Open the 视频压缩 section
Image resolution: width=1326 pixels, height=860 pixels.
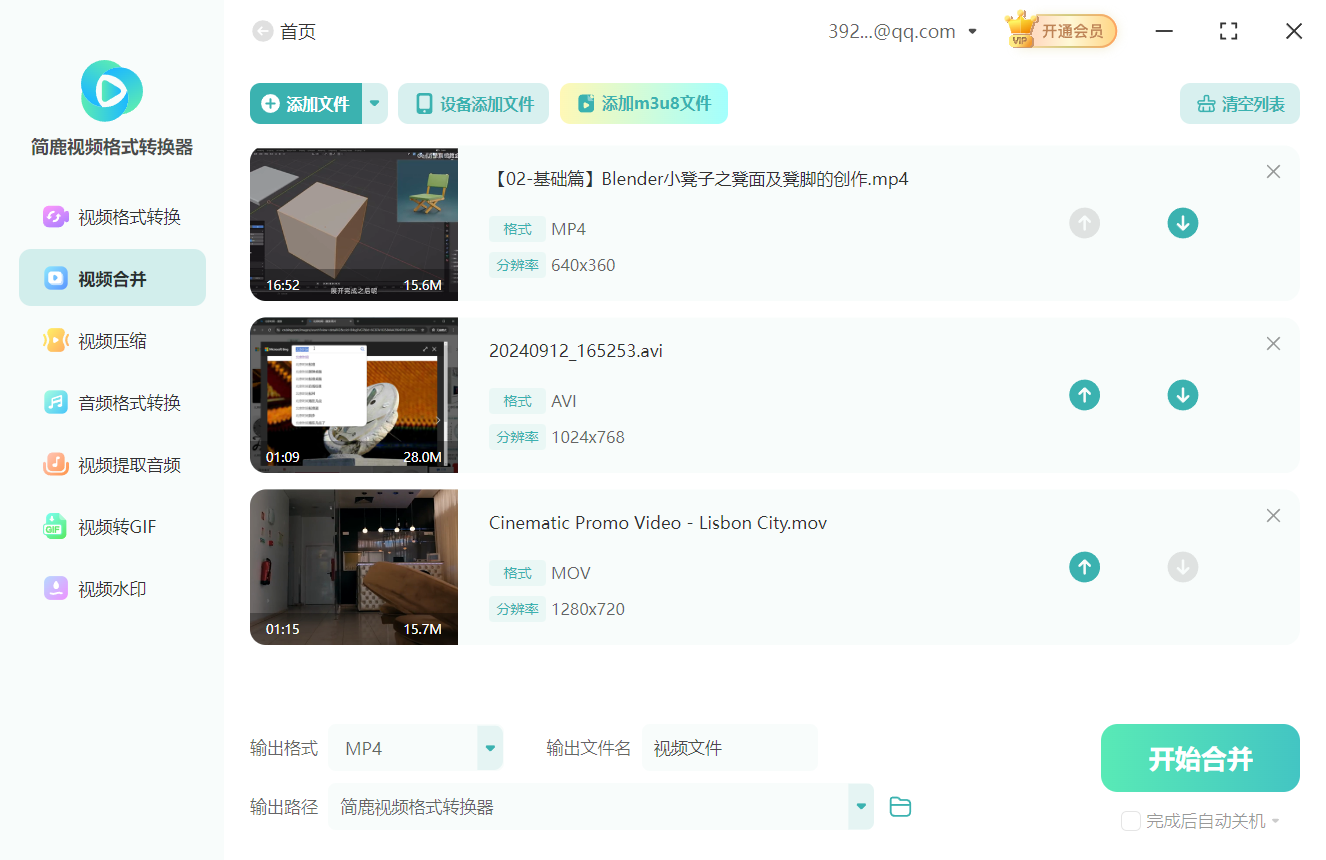(112, 341)
